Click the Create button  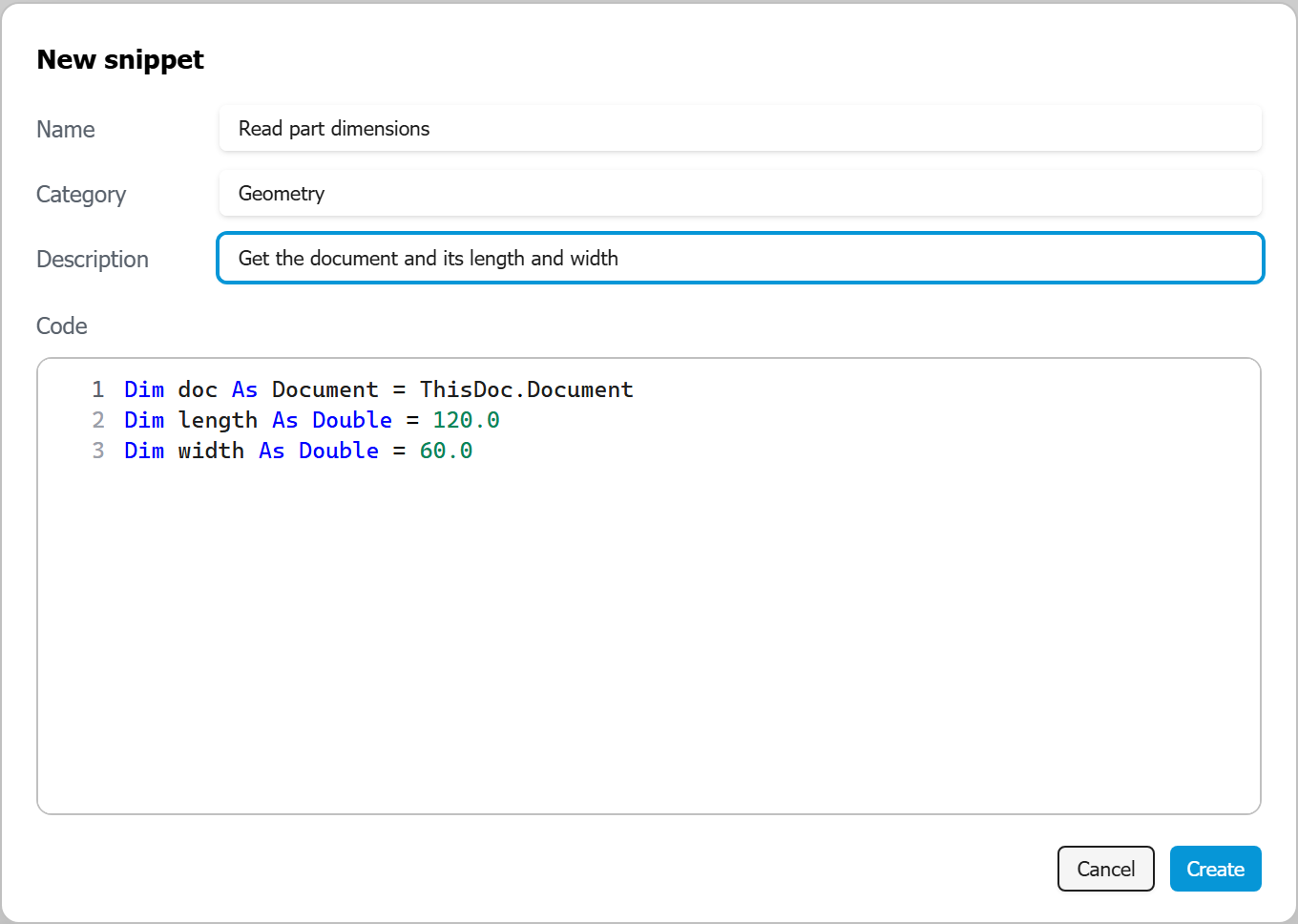1215,869
